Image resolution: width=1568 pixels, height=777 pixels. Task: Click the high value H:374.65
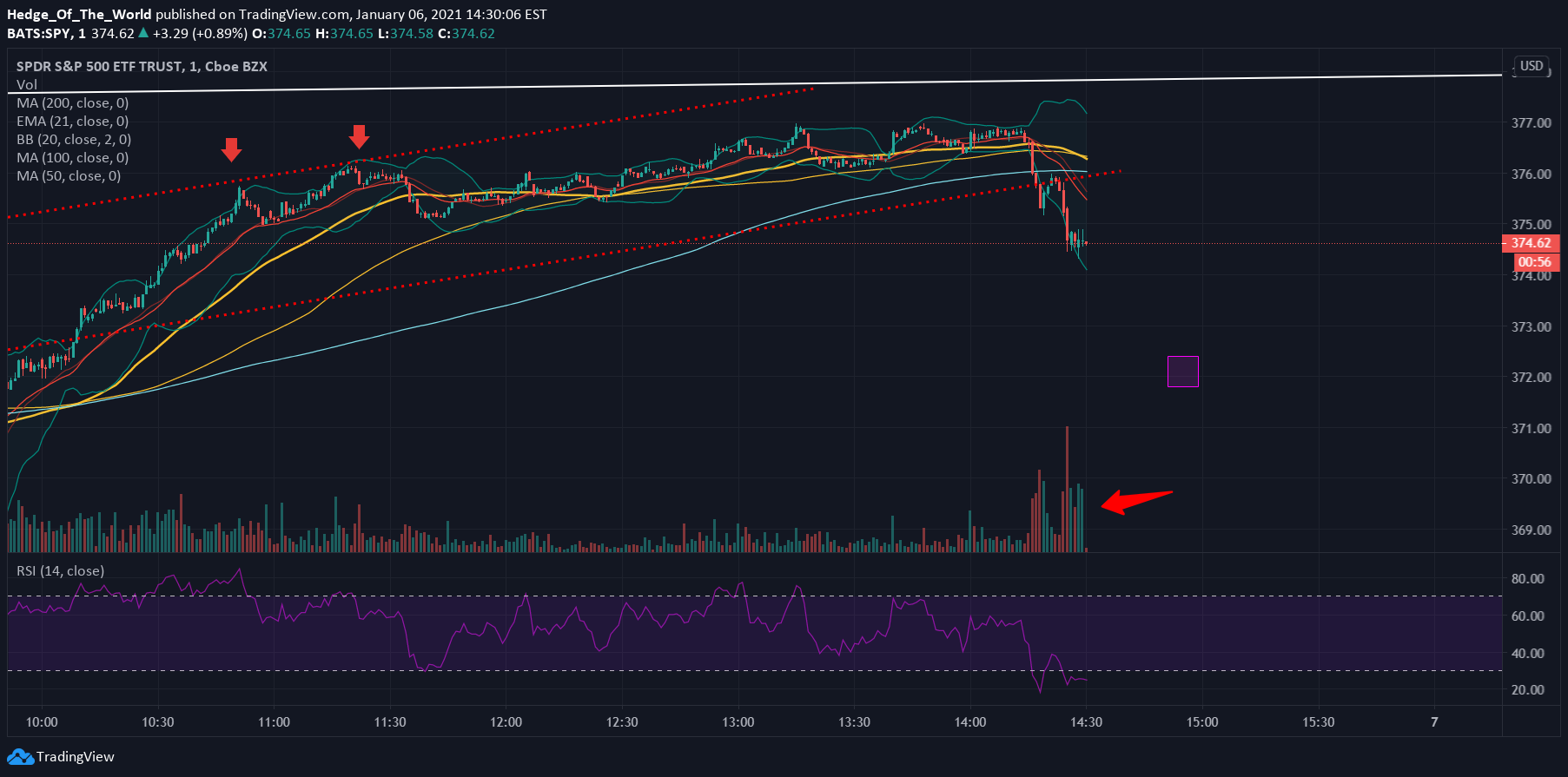(344, 34)
